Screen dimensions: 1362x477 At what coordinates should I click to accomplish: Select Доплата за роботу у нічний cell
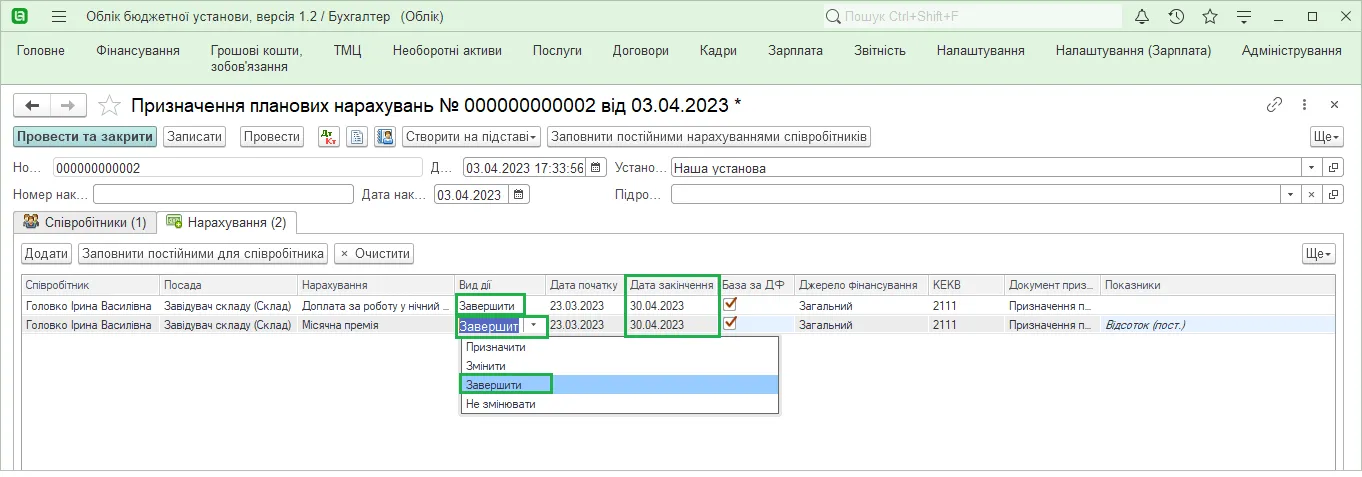(376, 305)
